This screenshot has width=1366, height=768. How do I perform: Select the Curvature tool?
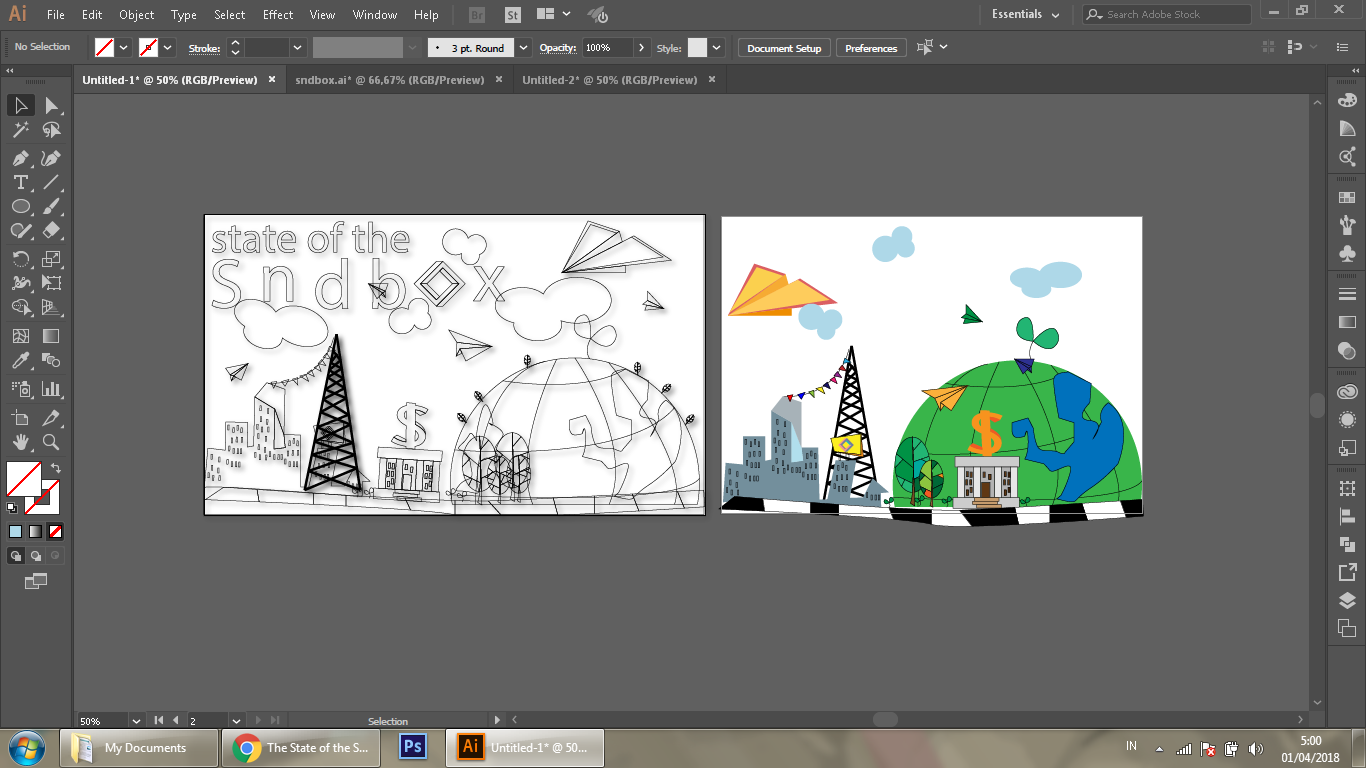pyautogui.click(x=51, y=158)
